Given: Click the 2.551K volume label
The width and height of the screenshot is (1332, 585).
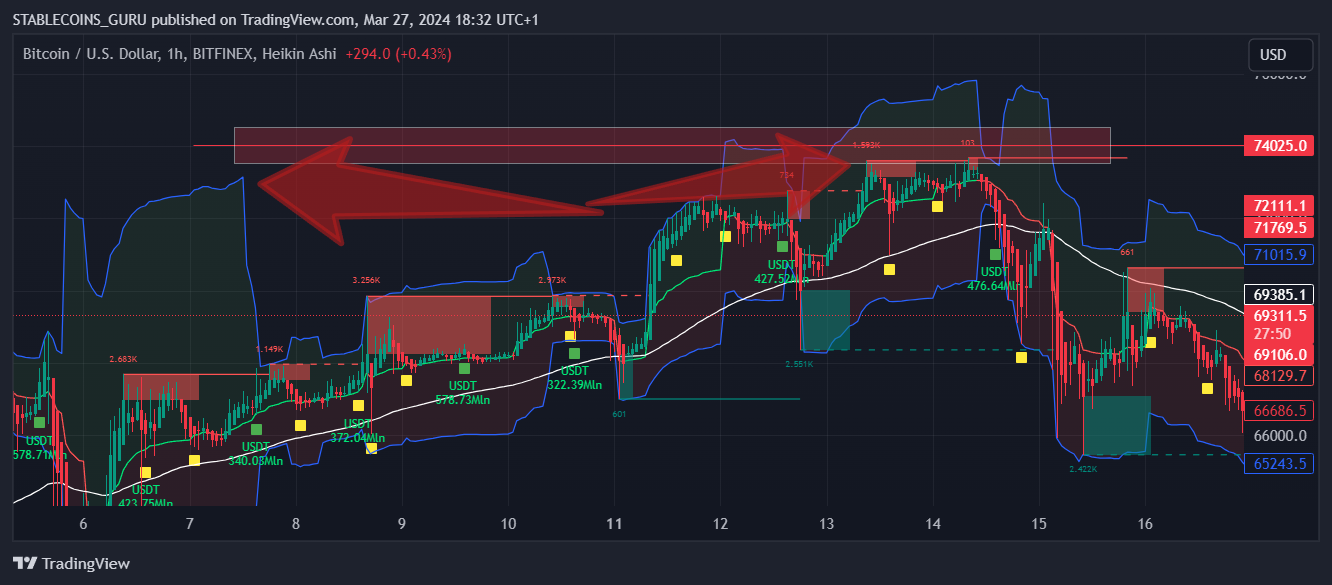Looking at the screenshot, I should pos(799,364).
